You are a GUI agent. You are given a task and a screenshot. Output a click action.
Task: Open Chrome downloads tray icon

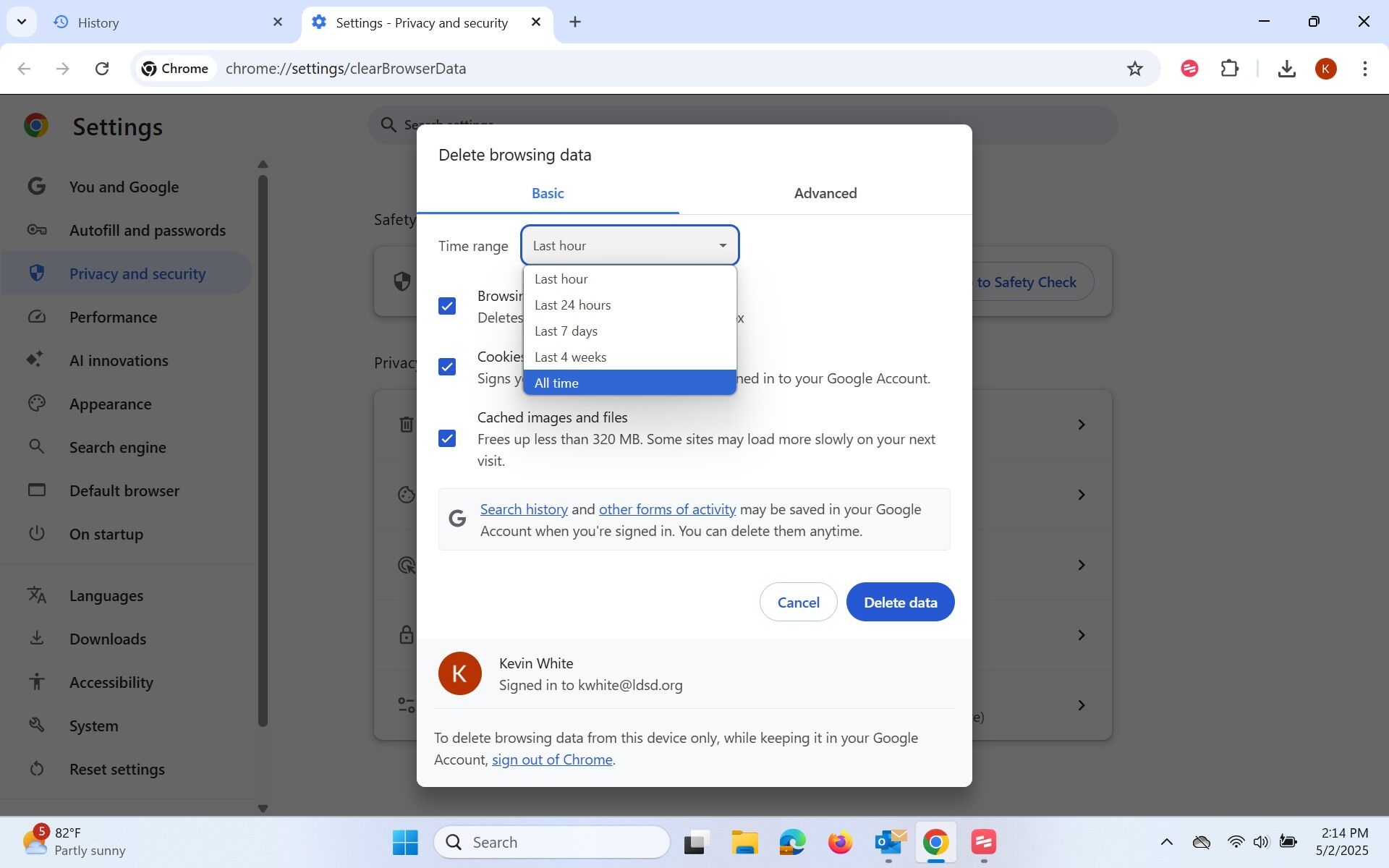click(x=1286, y=69)
